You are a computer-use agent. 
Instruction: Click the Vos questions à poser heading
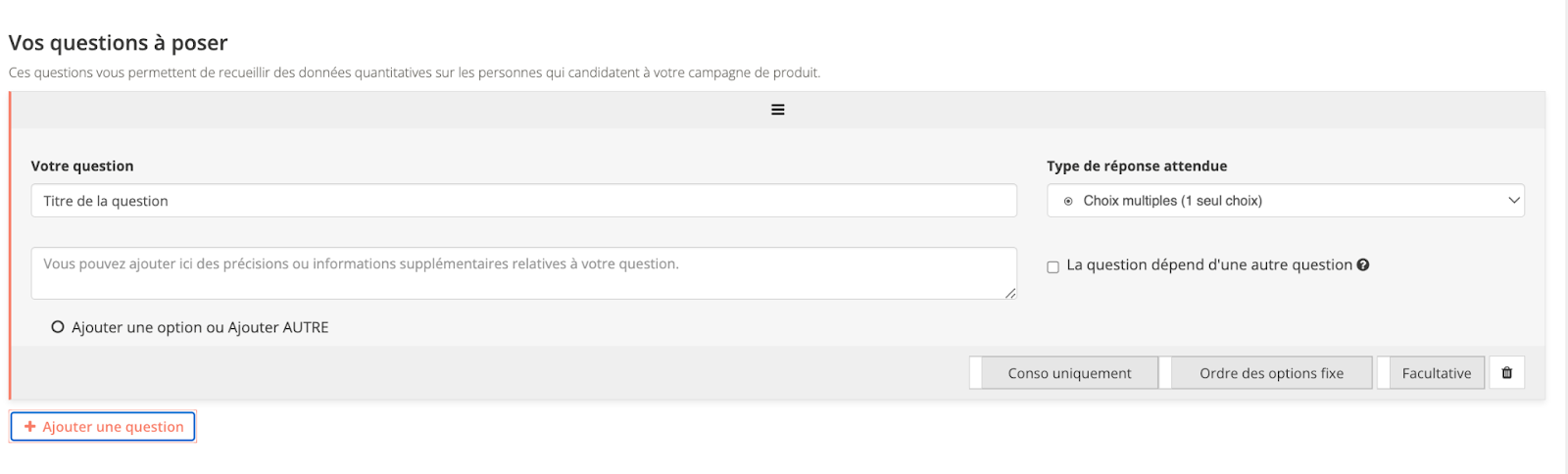118,43
